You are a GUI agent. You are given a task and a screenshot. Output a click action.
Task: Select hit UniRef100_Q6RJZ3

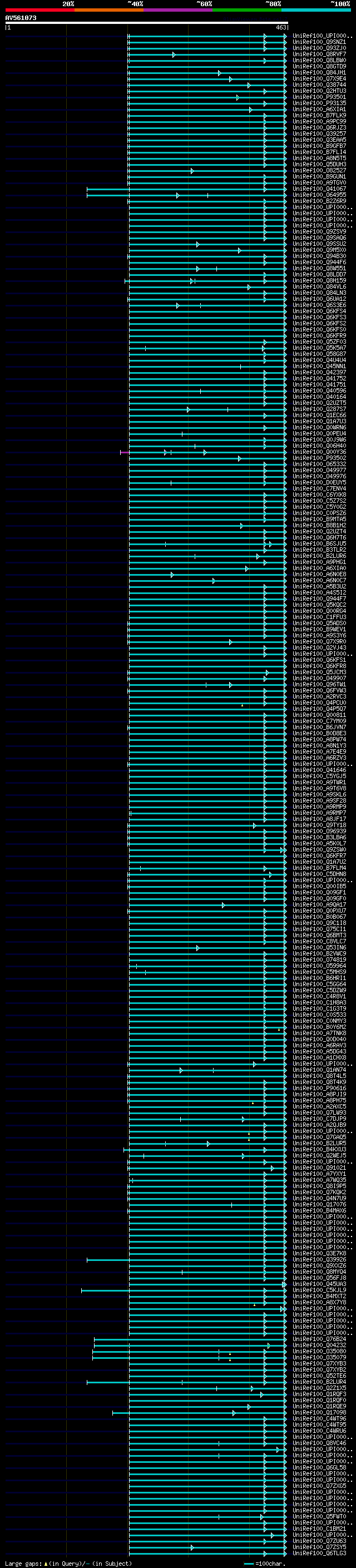pos(319,128)
